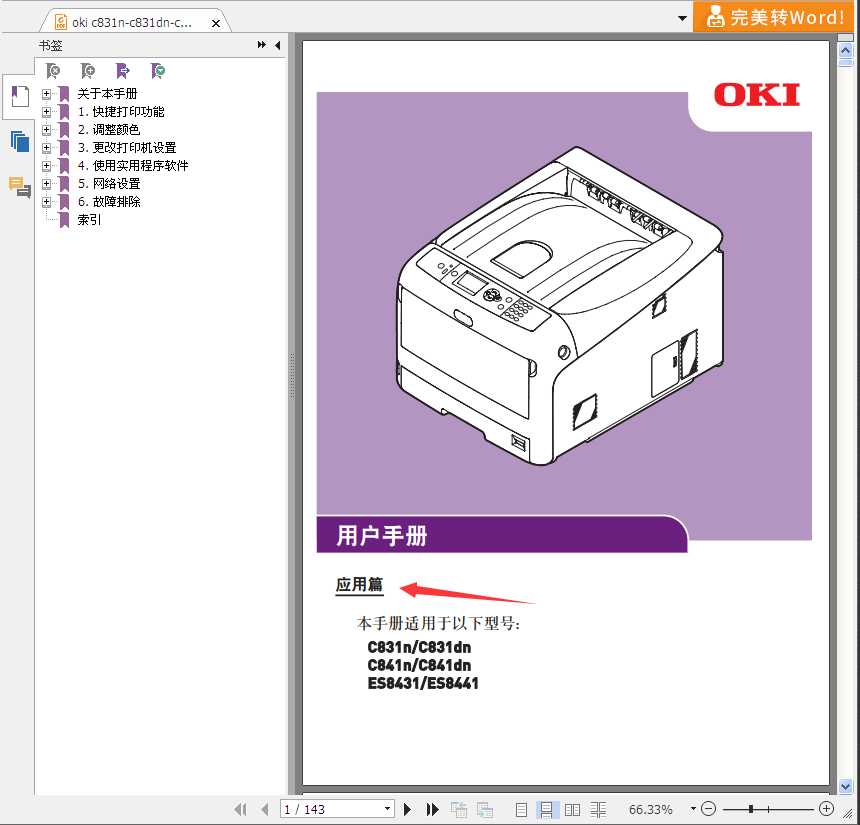
Task: Zoom out with minus button
Action: (x=709, y=809)
